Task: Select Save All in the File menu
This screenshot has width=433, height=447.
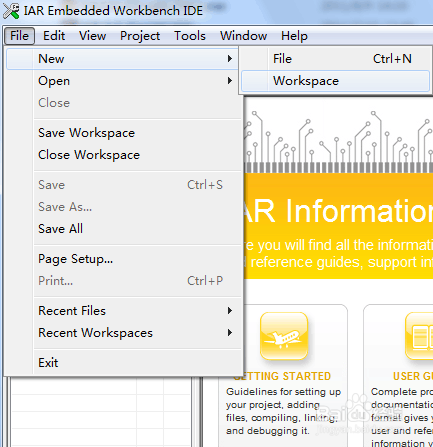Action: click(x=123, y=229)
